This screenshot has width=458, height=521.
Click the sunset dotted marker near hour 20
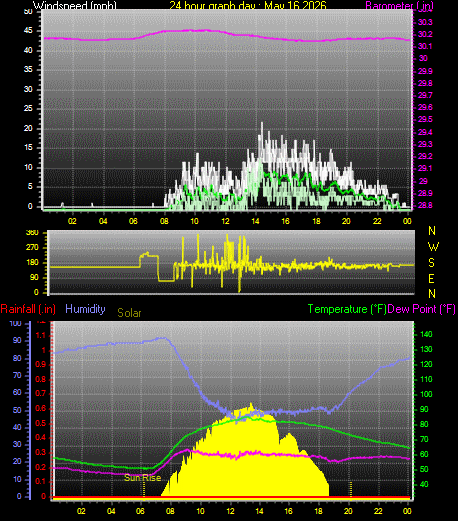(351, 489)
